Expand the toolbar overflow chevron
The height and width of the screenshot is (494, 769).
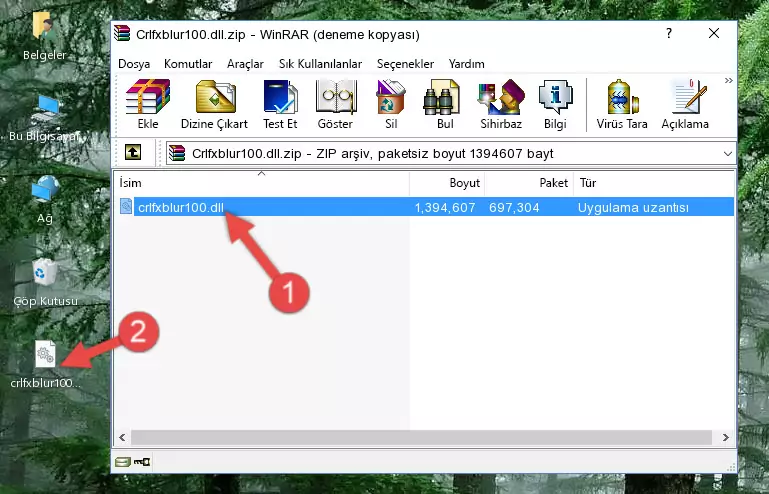coord(728,80)
